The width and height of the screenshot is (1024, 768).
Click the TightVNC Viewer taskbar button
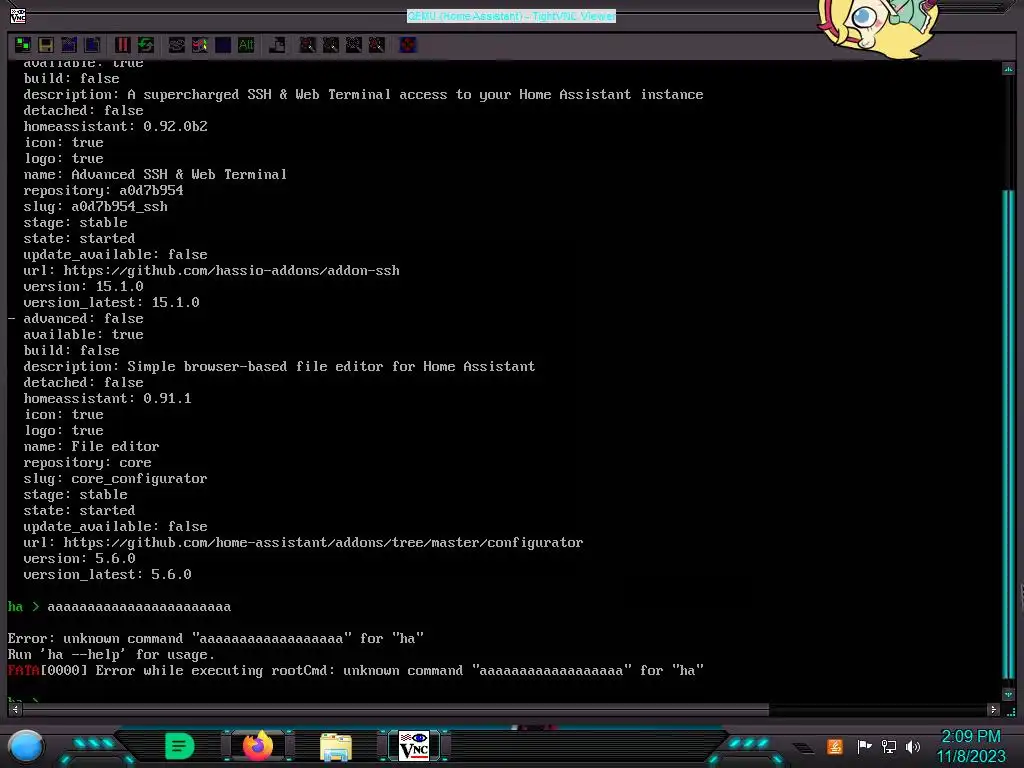tap(414, 746)
